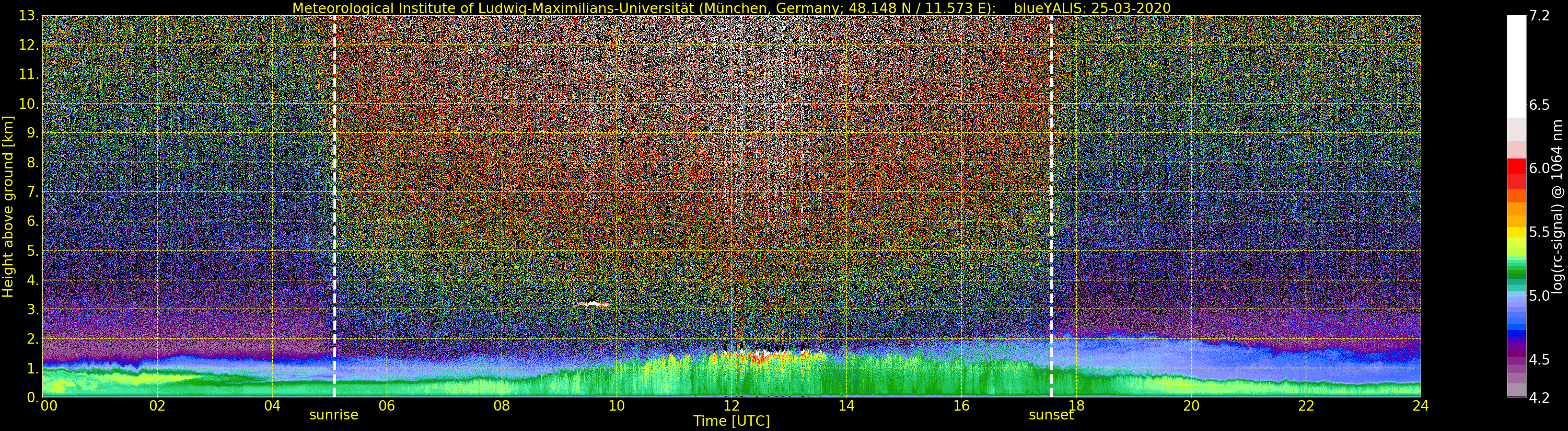Click the '08' time axis tick label
This screenshot has height=431, width=1568.
click(502, 406)
